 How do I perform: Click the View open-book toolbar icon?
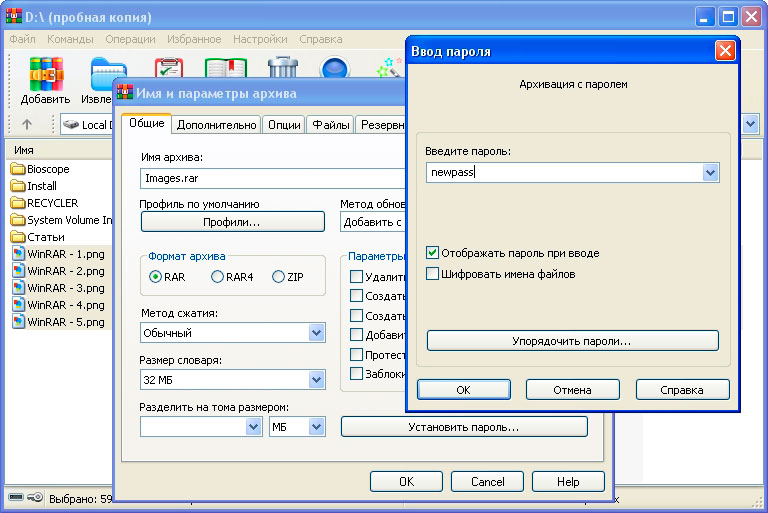(226, 68)
